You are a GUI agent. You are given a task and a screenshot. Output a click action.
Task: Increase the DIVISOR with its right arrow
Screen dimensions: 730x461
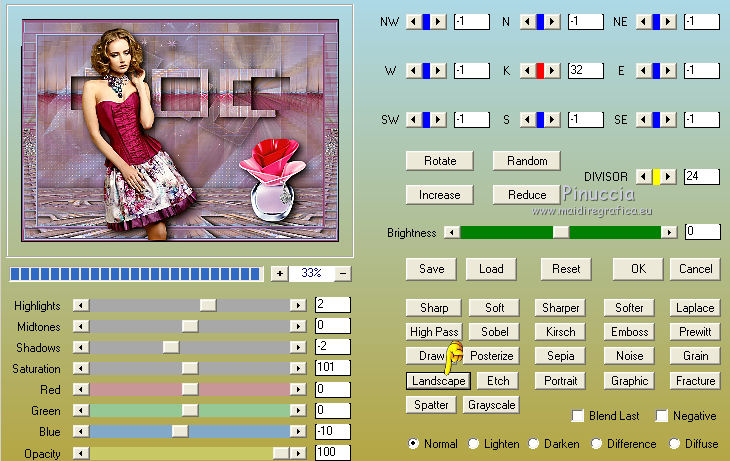pos(669,176)
